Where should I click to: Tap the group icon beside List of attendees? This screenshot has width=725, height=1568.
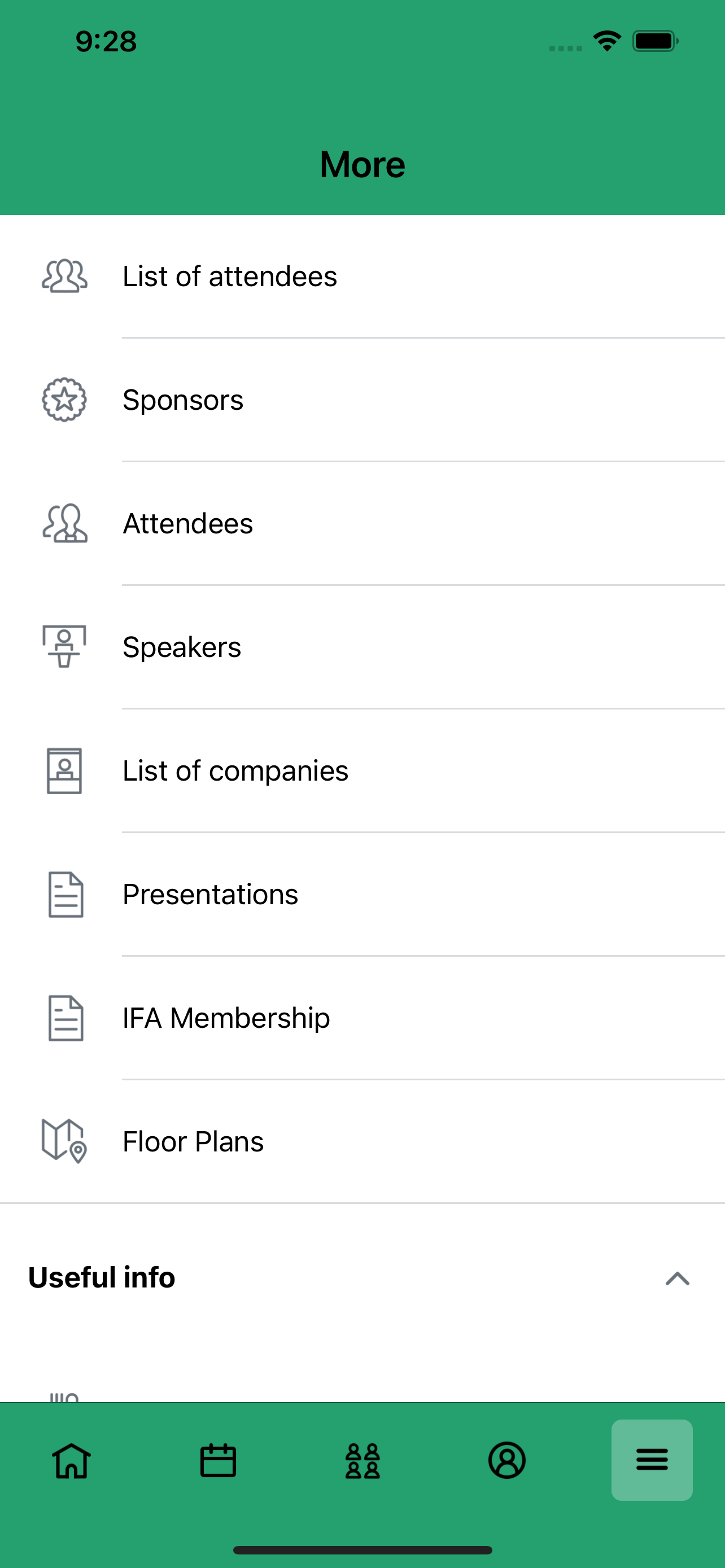pyautogui.click(x=64, y=277)
